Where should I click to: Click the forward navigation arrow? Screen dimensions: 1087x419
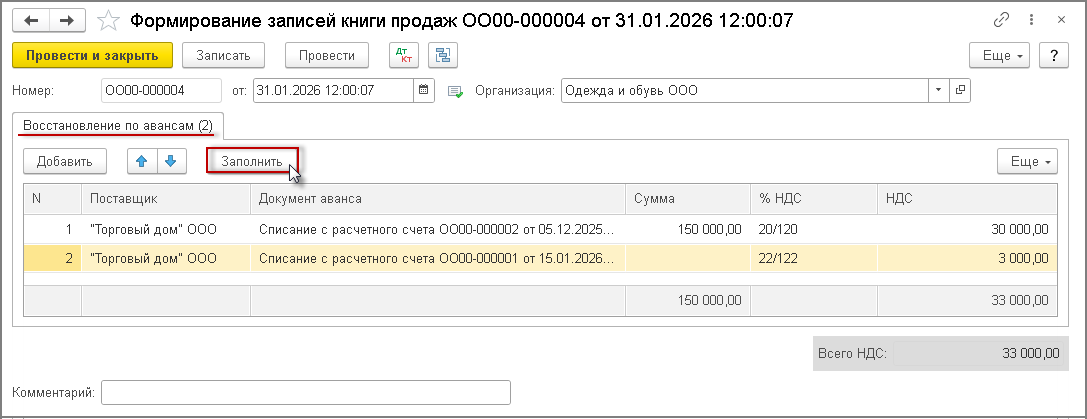(x=67, y=20)
